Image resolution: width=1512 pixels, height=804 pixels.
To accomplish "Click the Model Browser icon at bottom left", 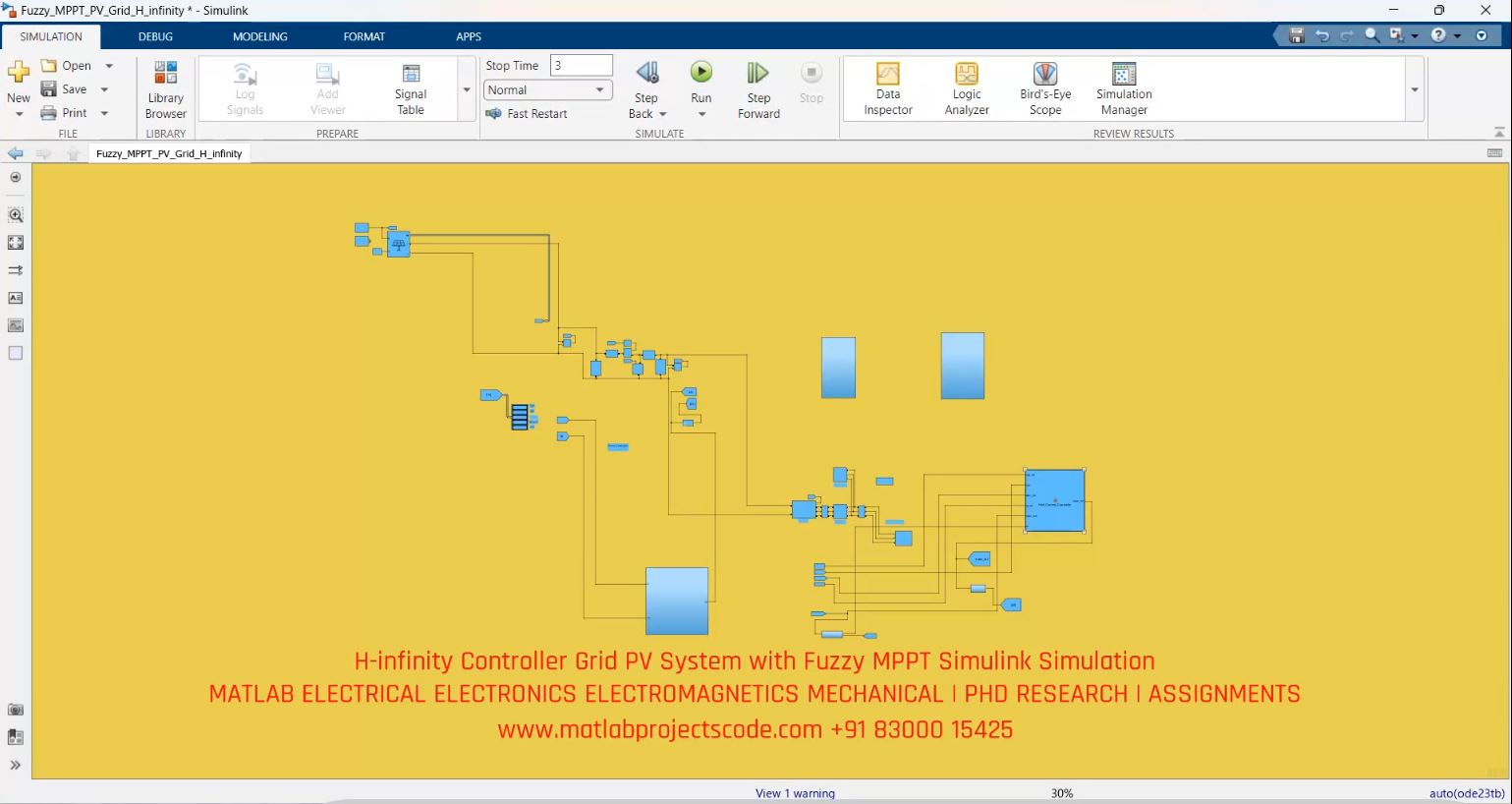I will [x=16, y=737].
